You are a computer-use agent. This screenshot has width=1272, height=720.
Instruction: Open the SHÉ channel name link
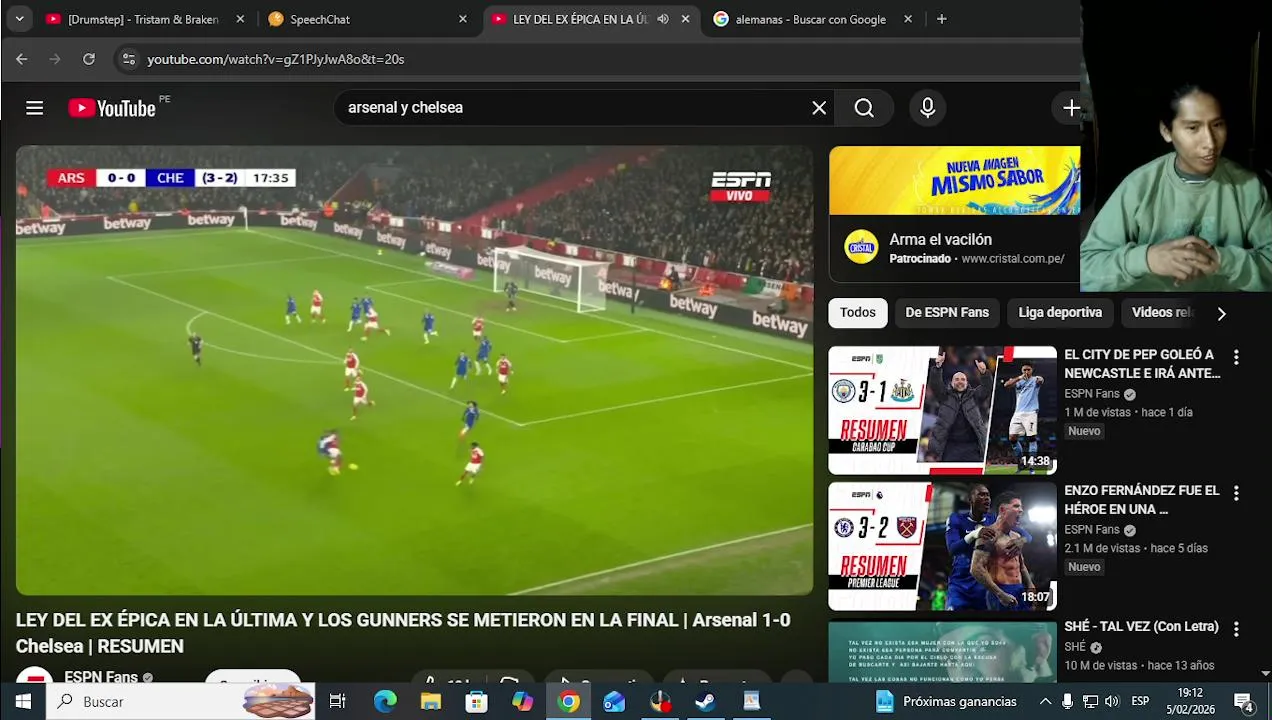(1075, 647)
